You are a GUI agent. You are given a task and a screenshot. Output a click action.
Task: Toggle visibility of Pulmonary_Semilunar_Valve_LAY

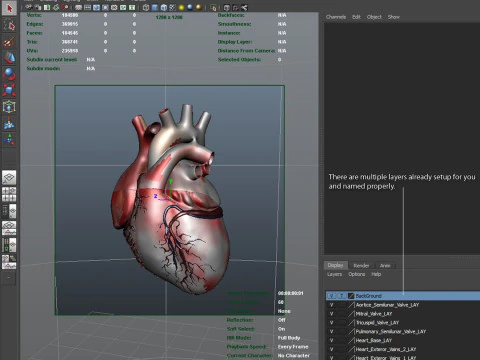pos(331,331)
